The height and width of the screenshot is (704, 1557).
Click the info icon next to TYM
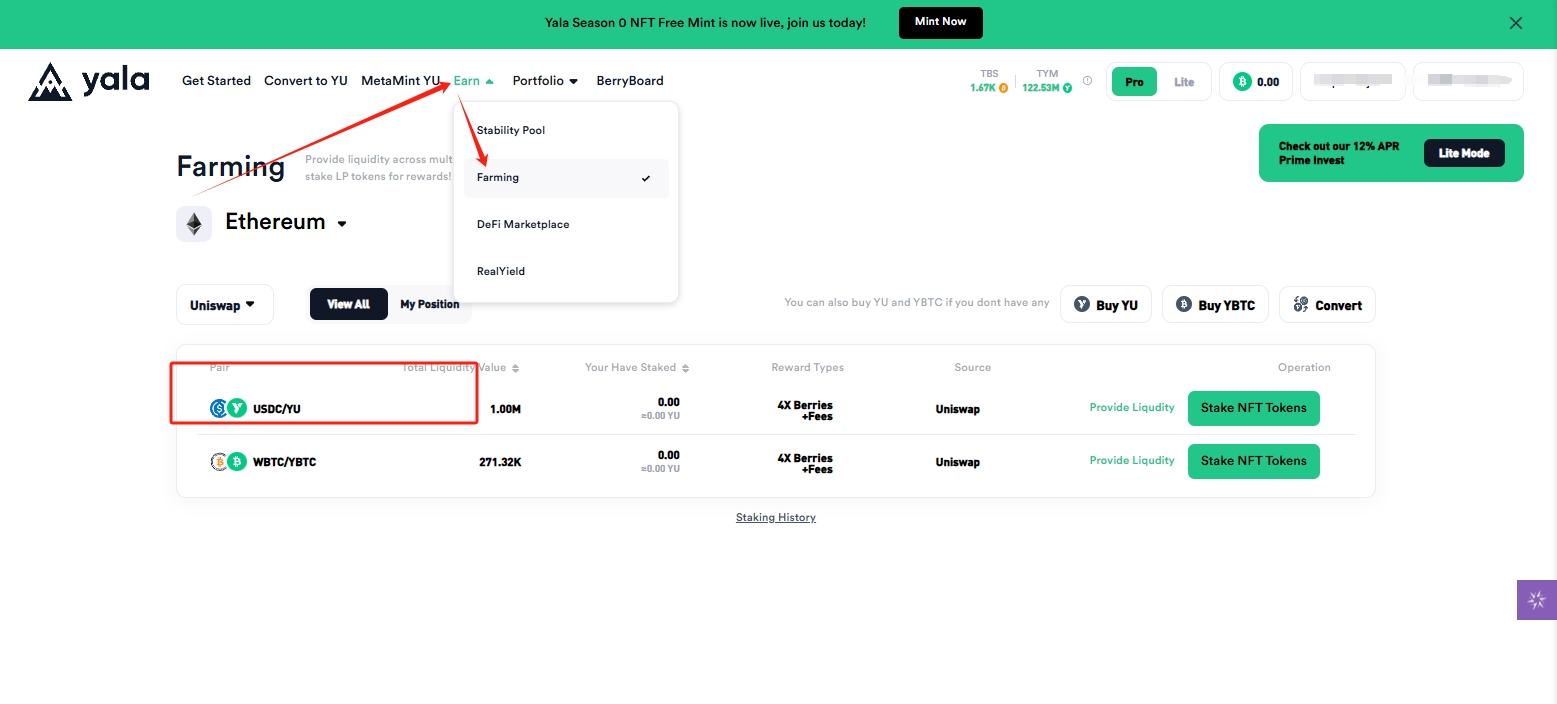tap(1087, 81)
